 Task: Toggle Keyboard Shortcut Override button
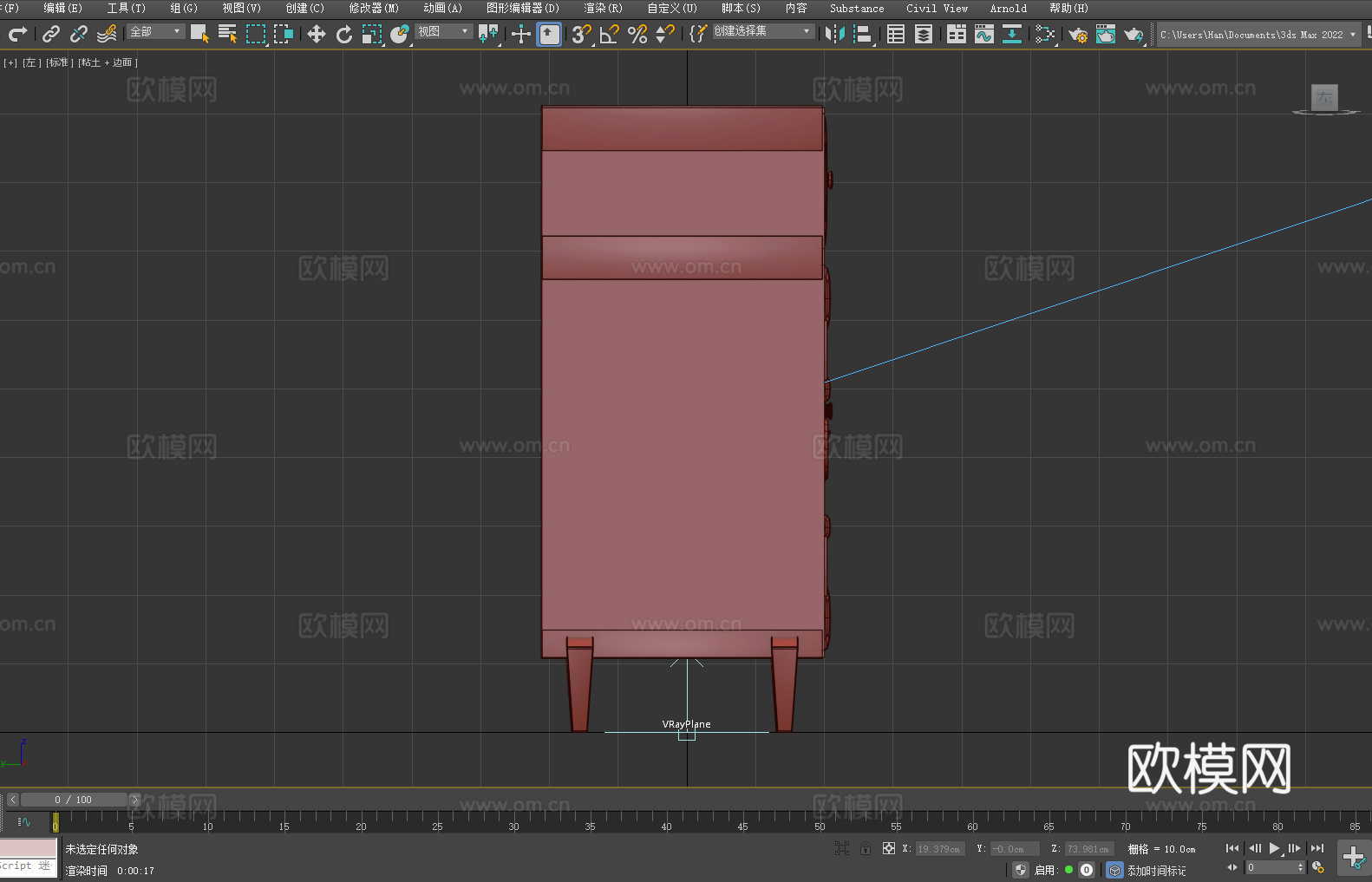[549, 34]
